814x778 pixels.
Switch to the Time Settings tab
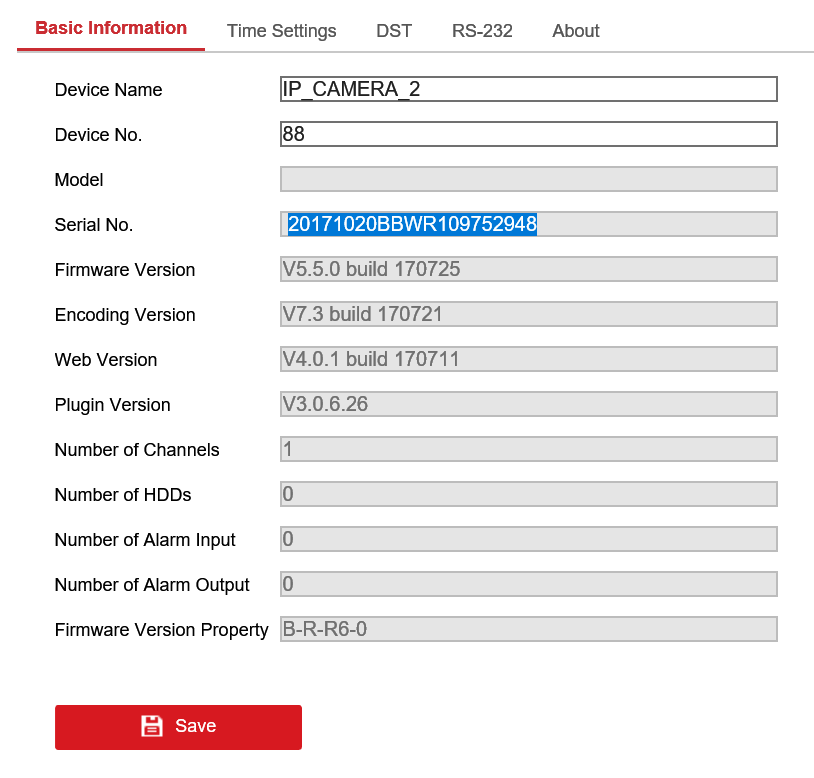point(281,31)
